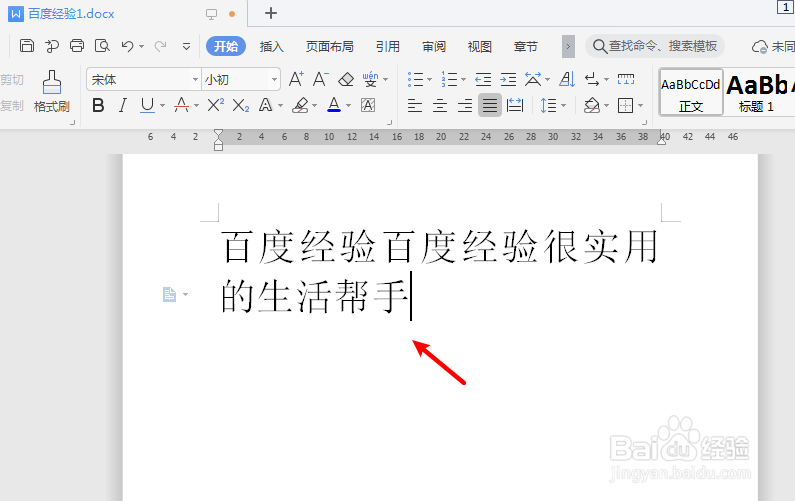Click the Borders icon
This screenshot has width=795, height=501.
click(x=626, y=105)
